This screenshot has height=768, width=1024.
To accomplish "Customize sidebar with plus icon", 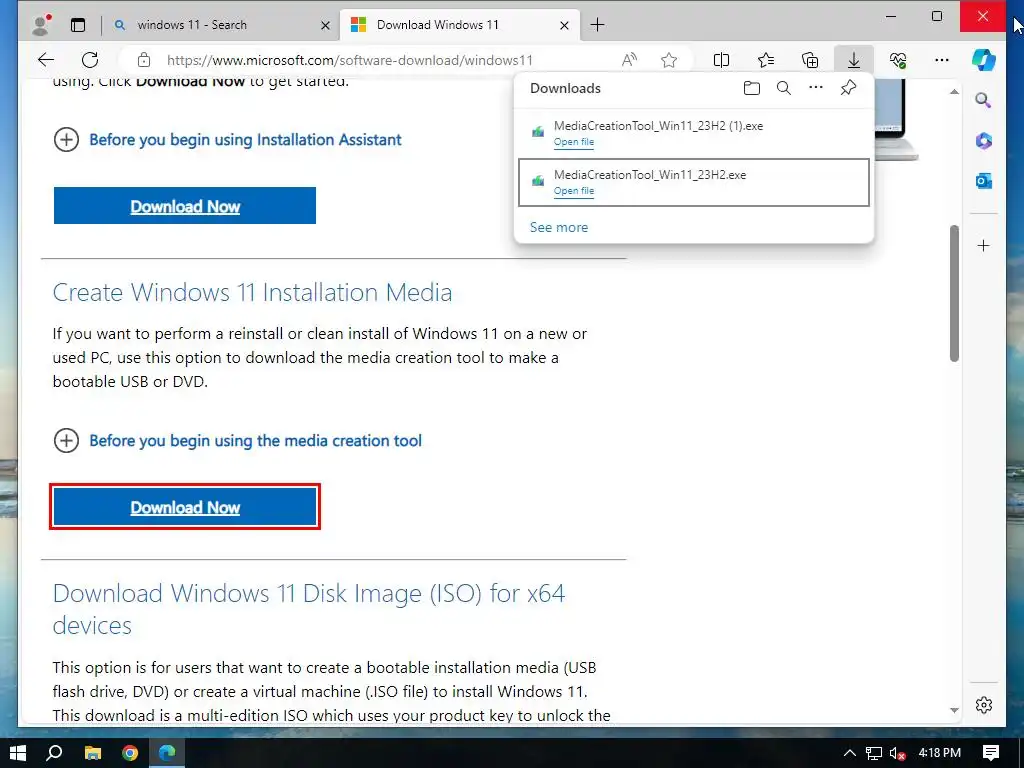I will (x=984, y=246).
